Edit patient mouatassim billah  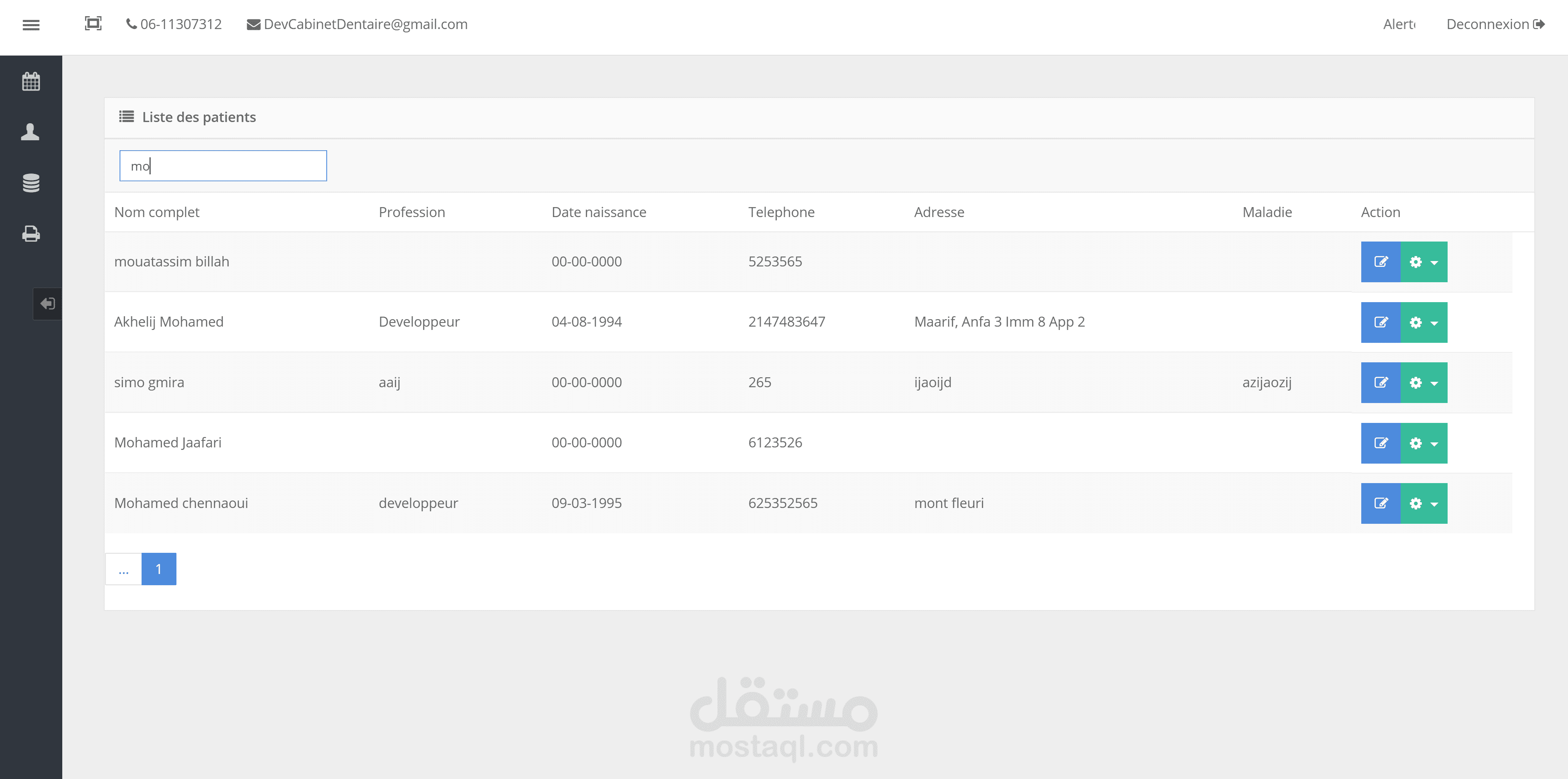coord(1380,262)
